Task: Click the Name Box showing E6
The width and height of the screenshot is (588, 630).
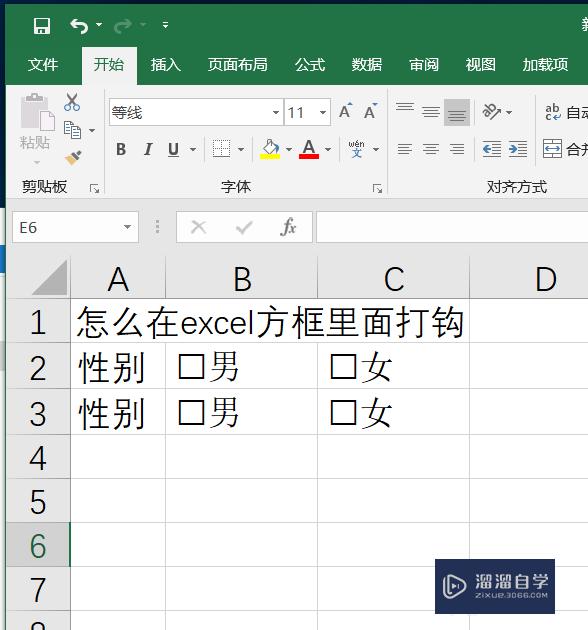Action: 75,227
